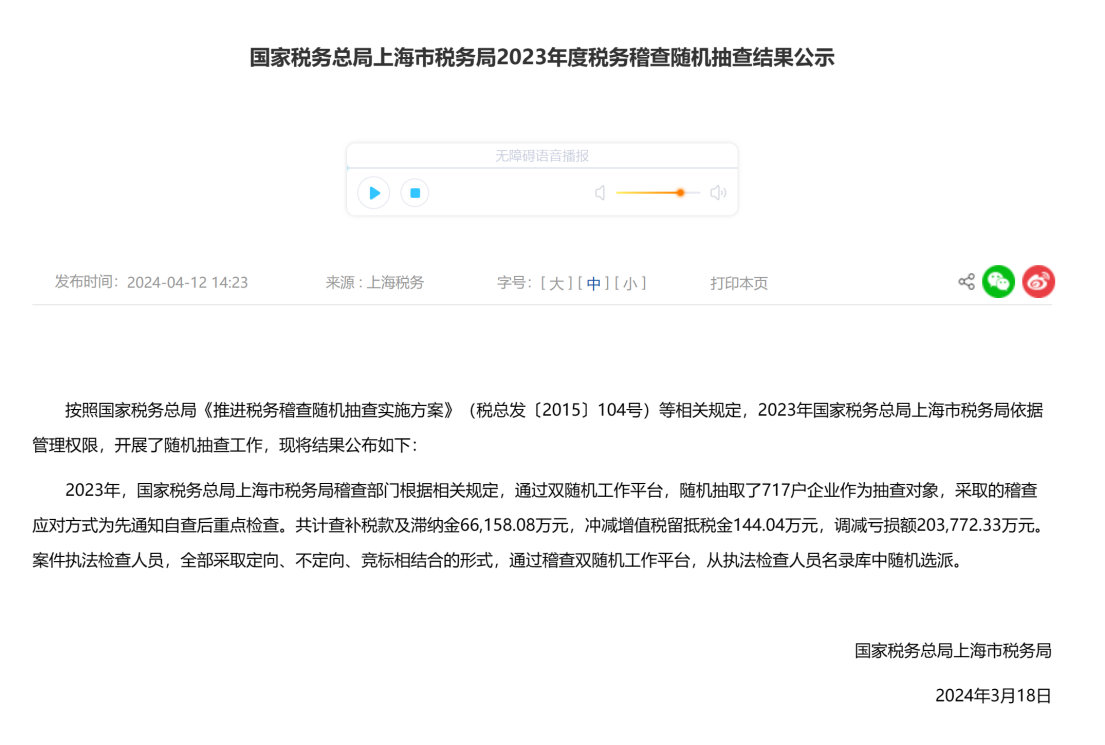Open the share icon

966,282
